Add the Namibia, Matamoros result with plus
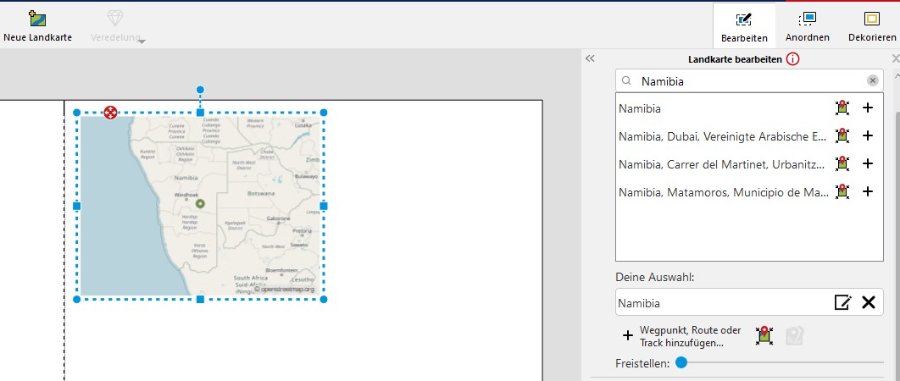 click(x=868, y=192)
